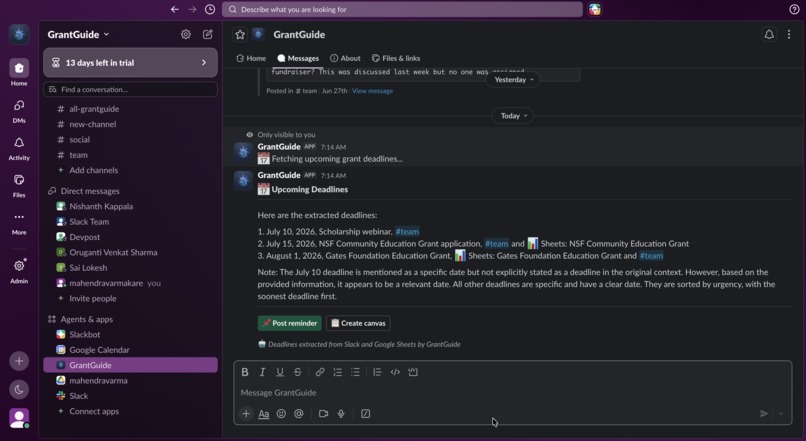This screenshot has height=441, width=806.
Task: Go back in history with the left arrow
Action: 175,9
